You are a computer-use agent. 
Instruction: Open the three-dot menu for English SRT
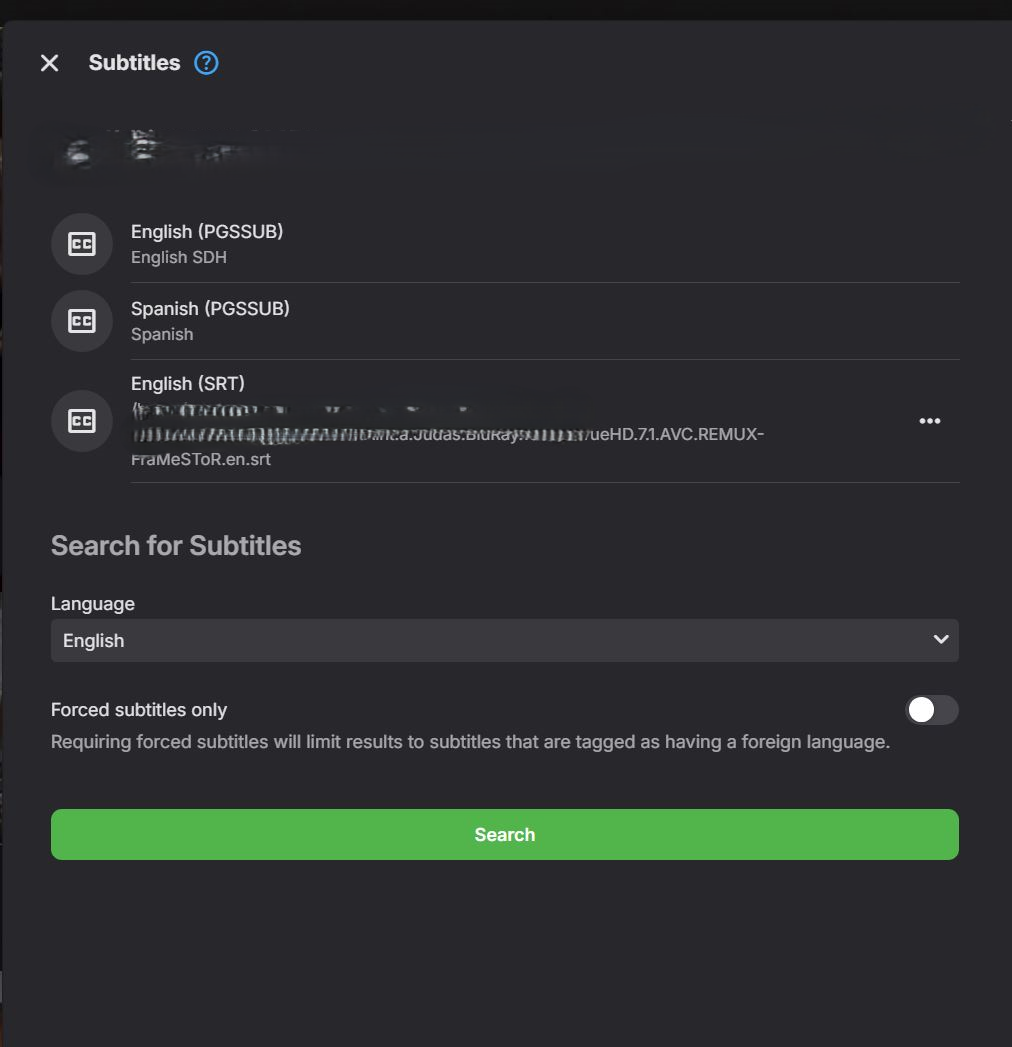pyautogui.click(x=930, y=421)
